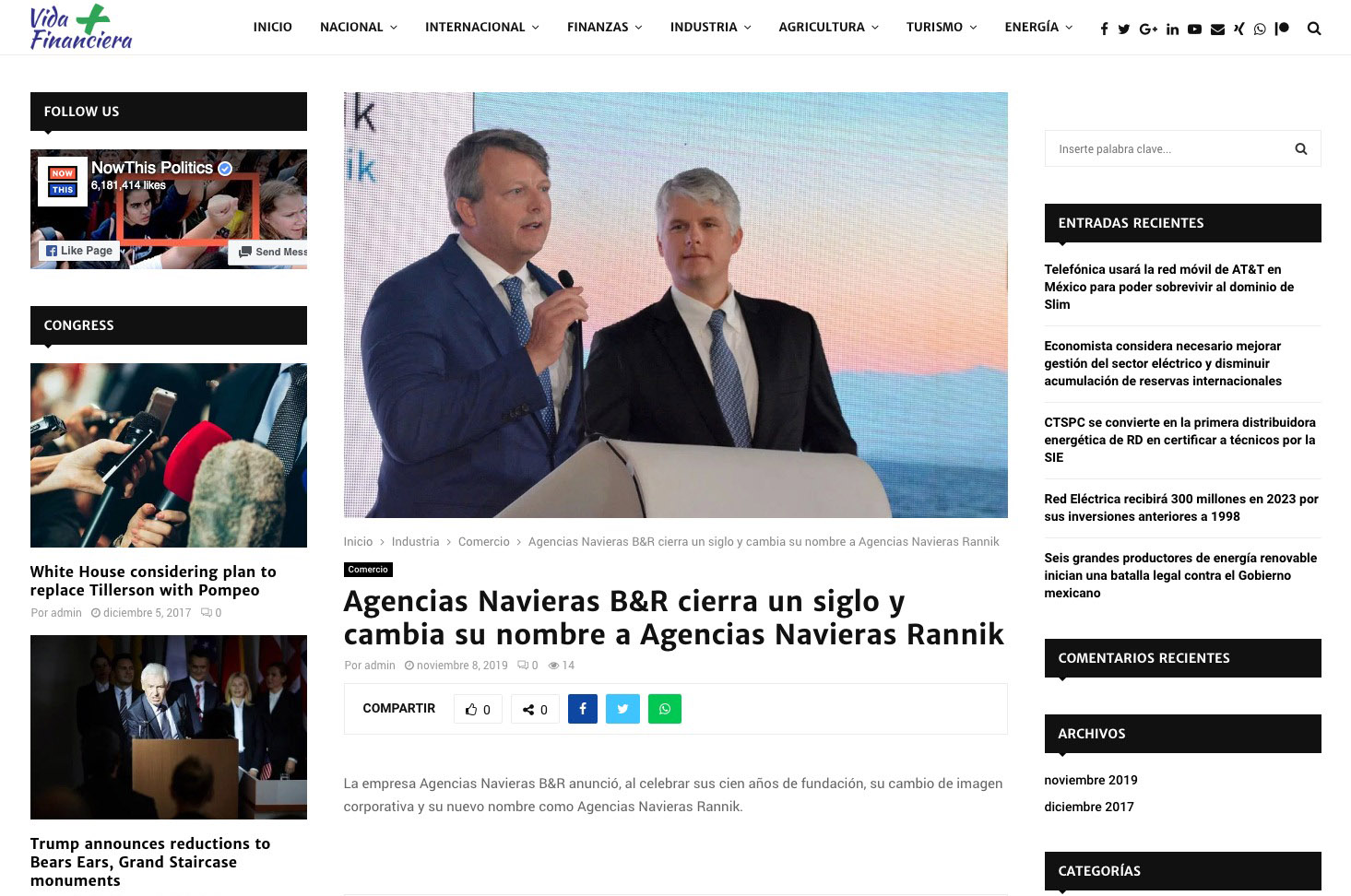Open the noviembre 2019 archive link

point(1090,780)
